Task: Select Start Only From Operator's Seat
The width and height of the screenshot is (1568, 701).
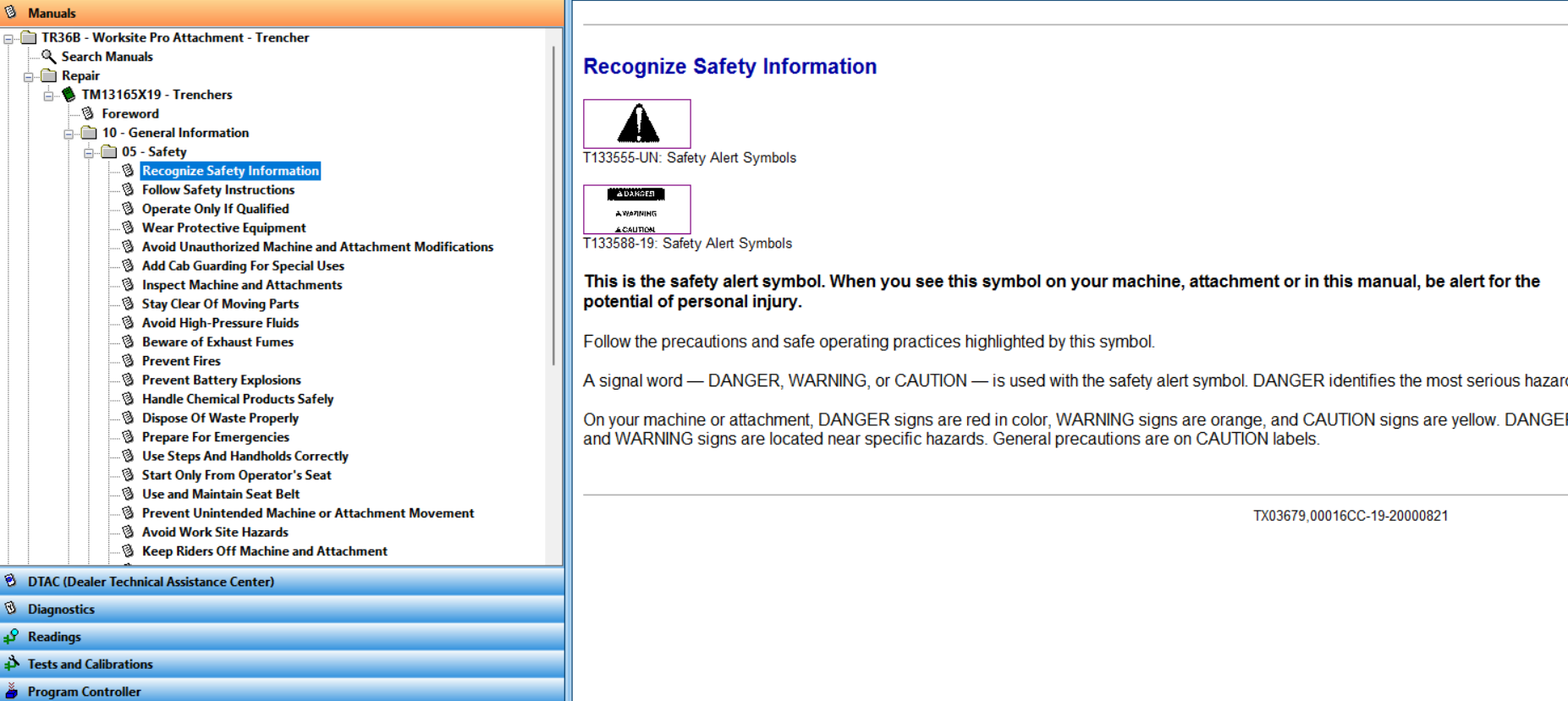Action: (x=236, y=475)
